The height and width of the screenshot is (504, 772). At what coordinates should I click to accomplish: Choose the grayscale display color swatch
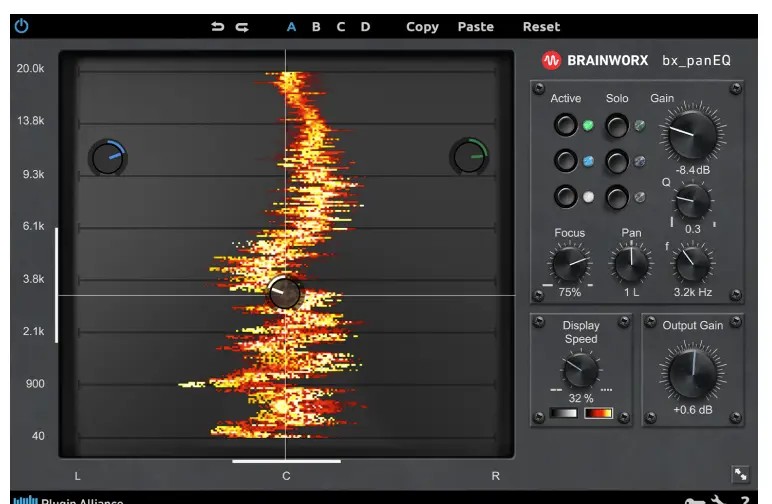coord(564,413)
